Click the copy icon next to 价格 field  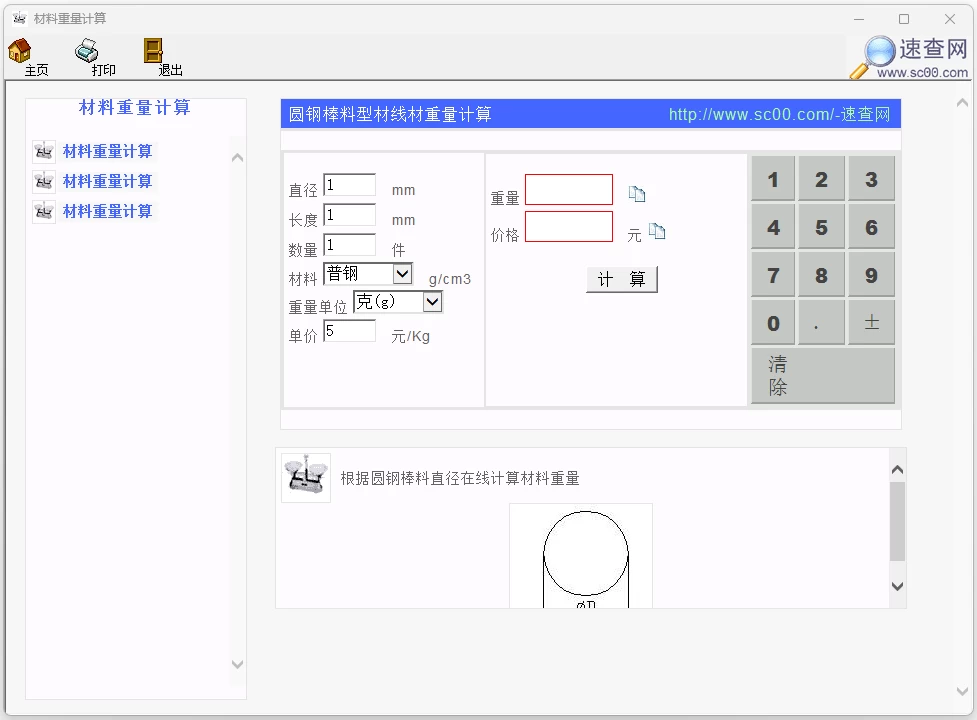[x=657, y=231]
